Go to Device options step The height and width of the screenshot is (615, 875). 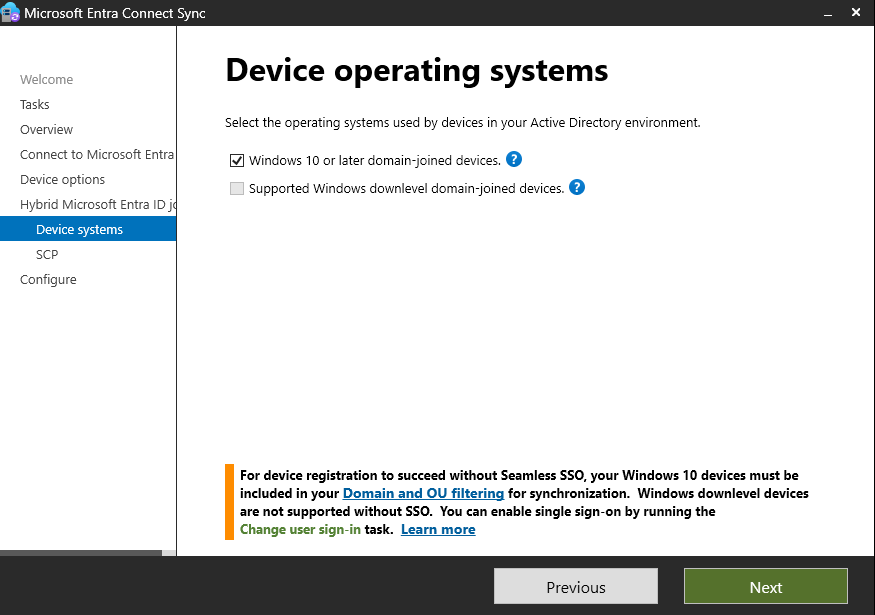pos(62,180)
